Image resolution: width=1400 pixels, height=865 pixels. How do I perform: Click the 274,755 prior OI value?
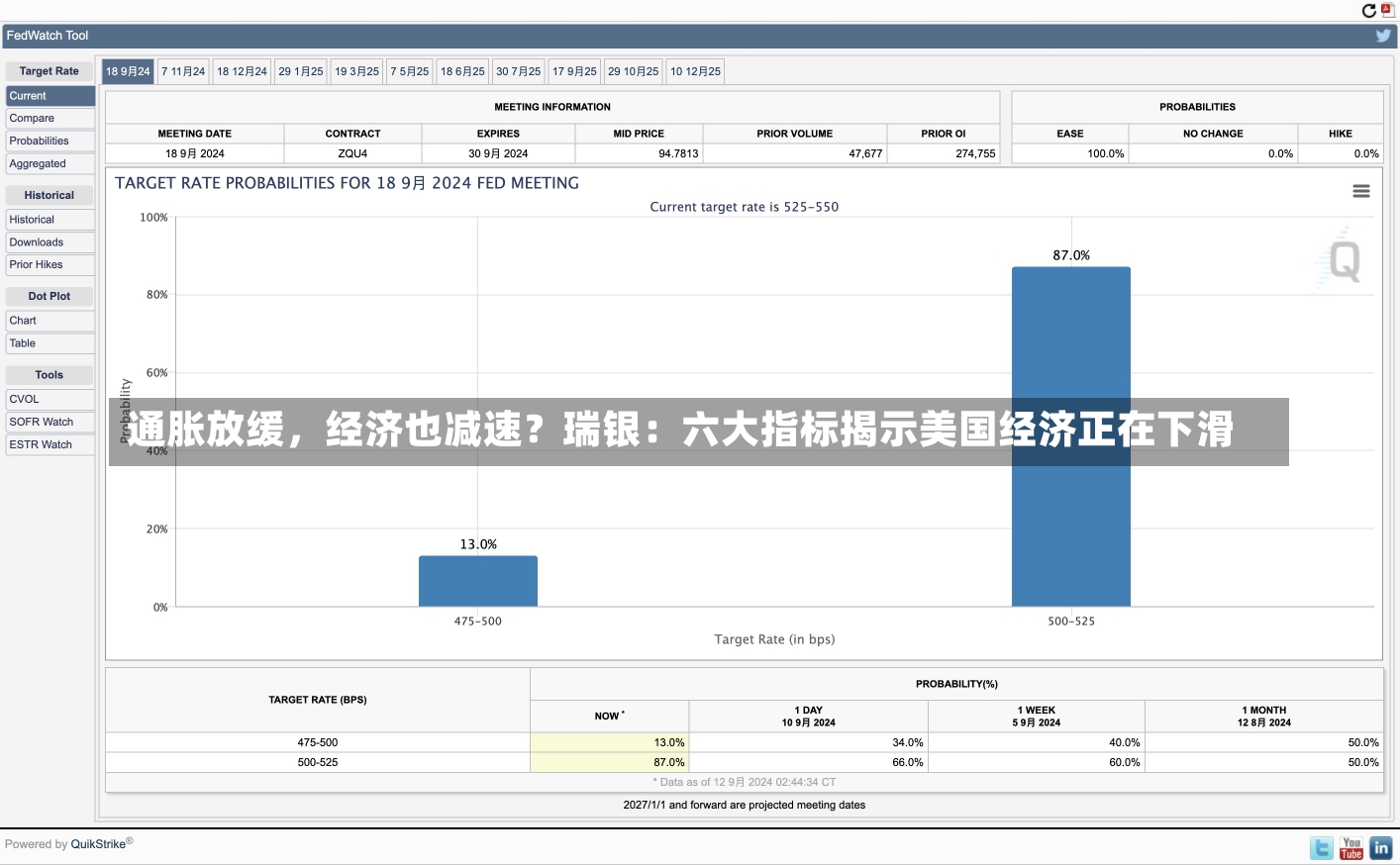pos(975,153)
